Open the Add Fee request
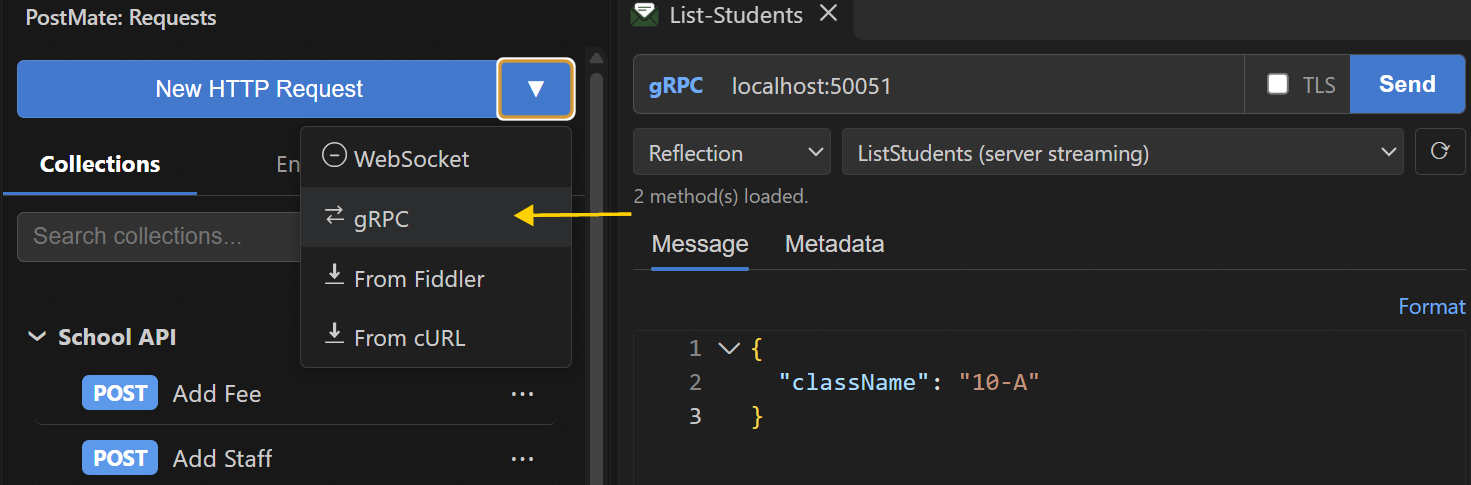This screenshot has width=1471, height=485. tap(217, 394)
